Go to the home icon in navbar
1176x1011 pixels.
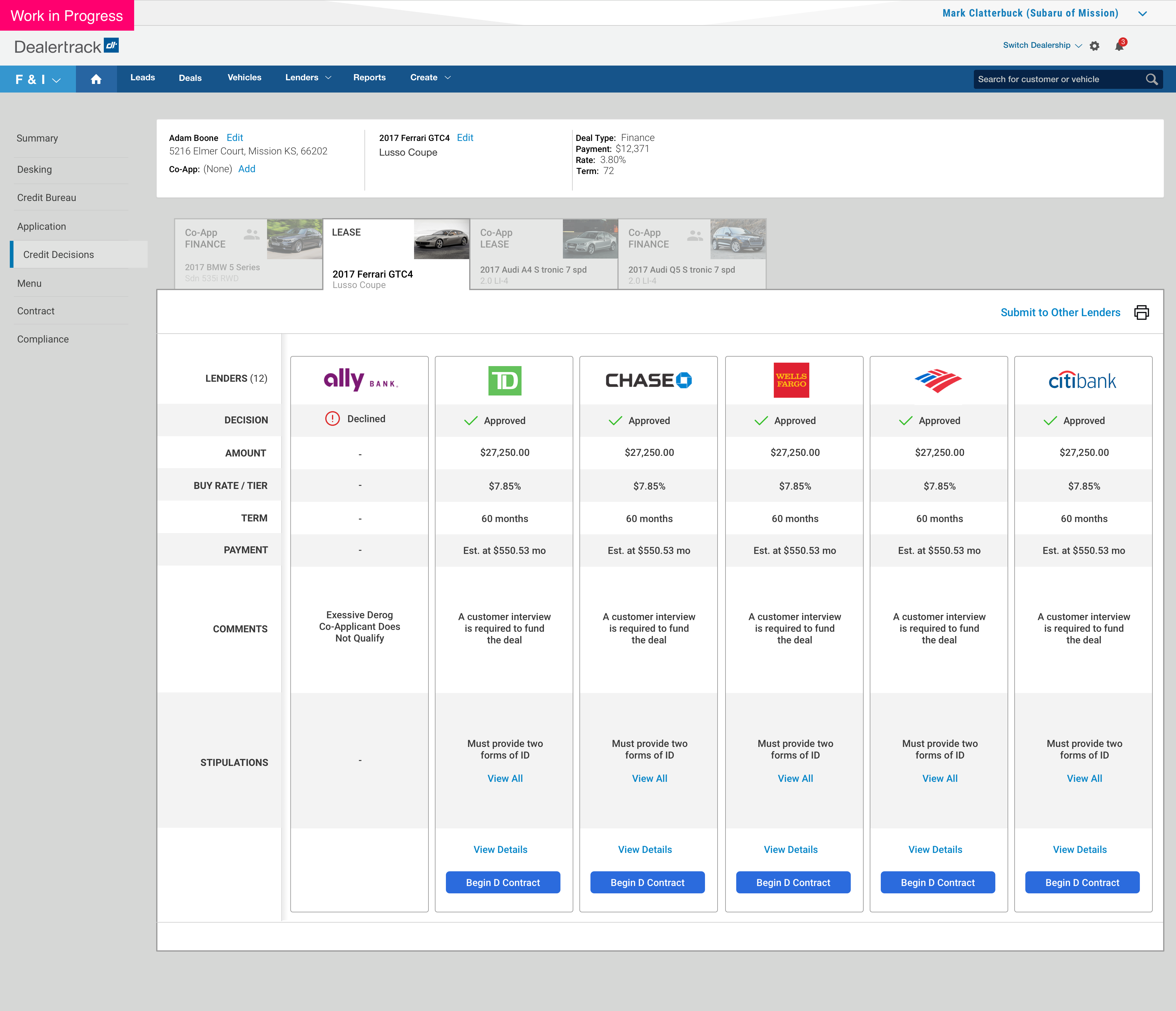pos(96,79)
